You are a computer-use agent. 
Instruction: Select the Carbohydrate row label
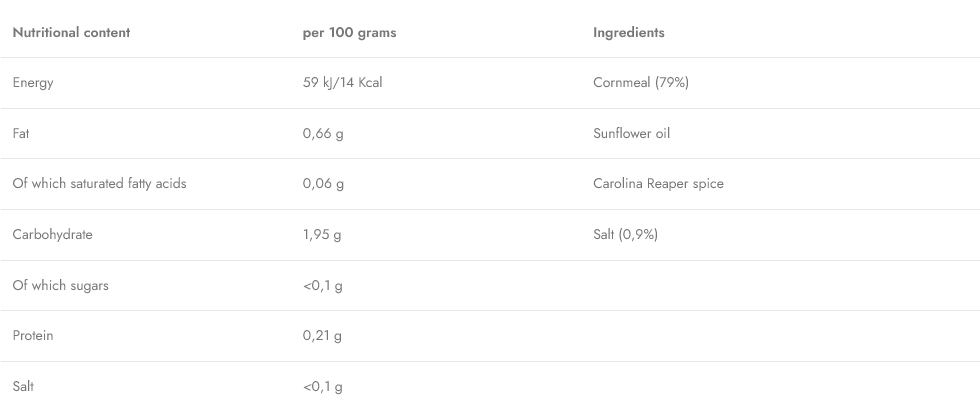(x=52, y=234)
